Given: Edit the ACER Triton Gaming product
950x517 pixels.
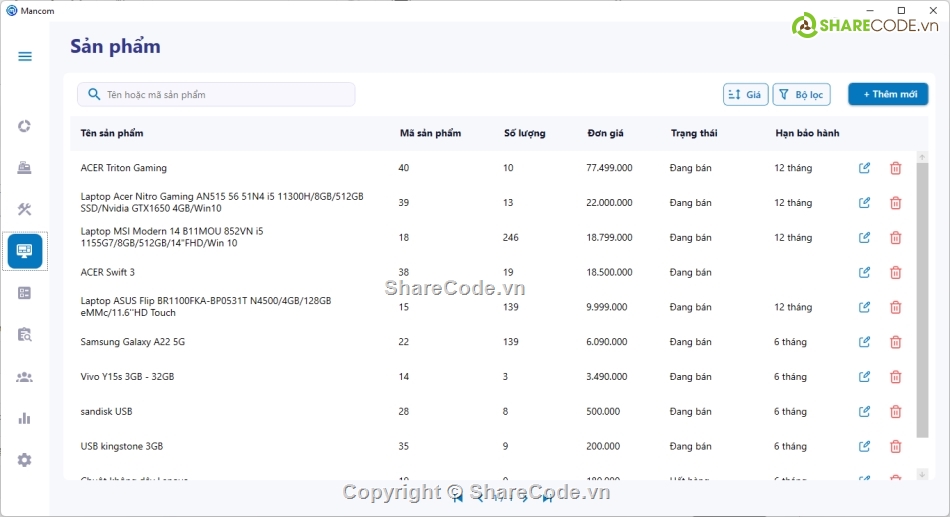Looking at the screenshot, I should (x=864, y=168).
